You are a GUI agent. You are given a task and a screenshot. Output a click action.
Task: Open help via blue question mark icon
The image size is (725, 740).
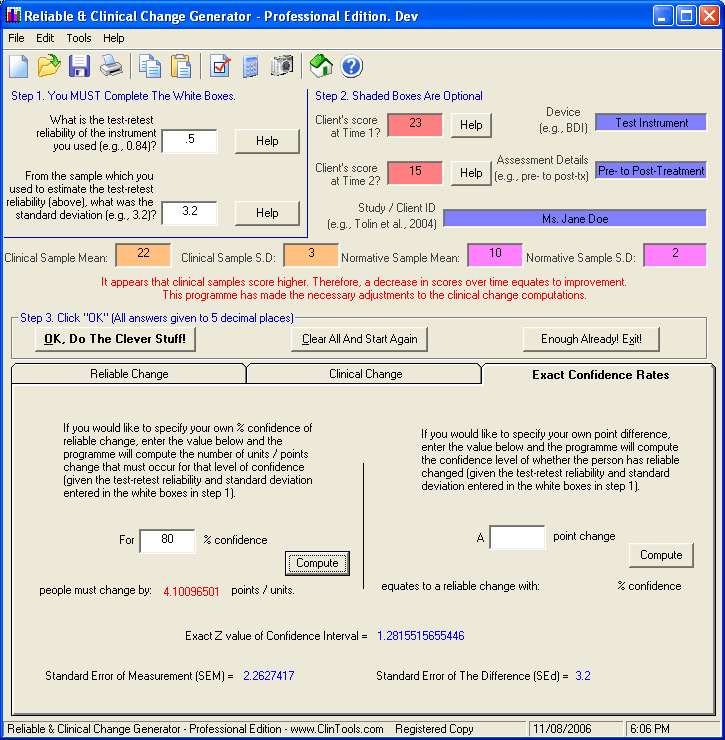351,67
